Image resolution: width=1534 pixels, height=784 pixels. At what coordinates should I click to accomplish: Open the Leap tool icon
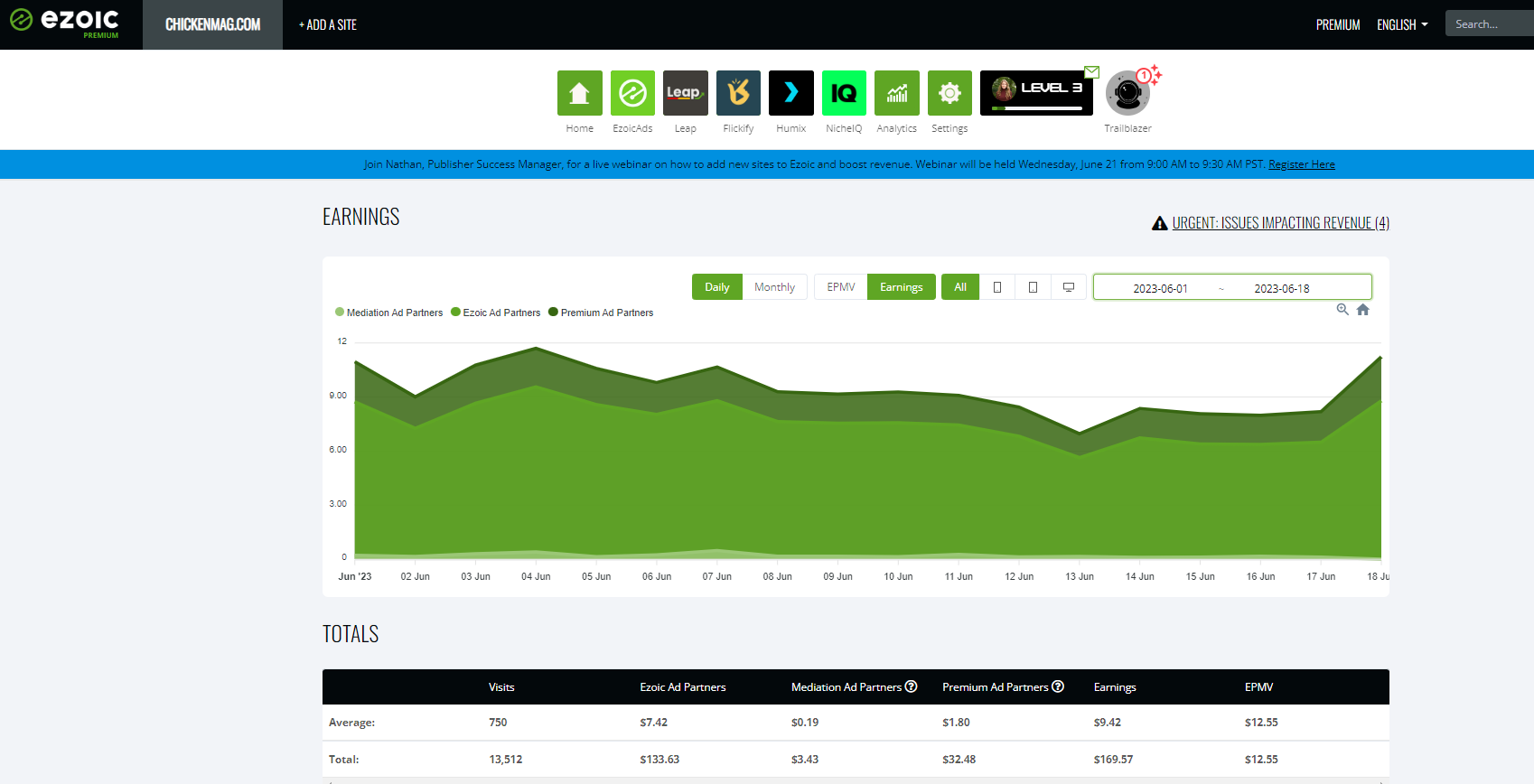(x=686, y=93)
